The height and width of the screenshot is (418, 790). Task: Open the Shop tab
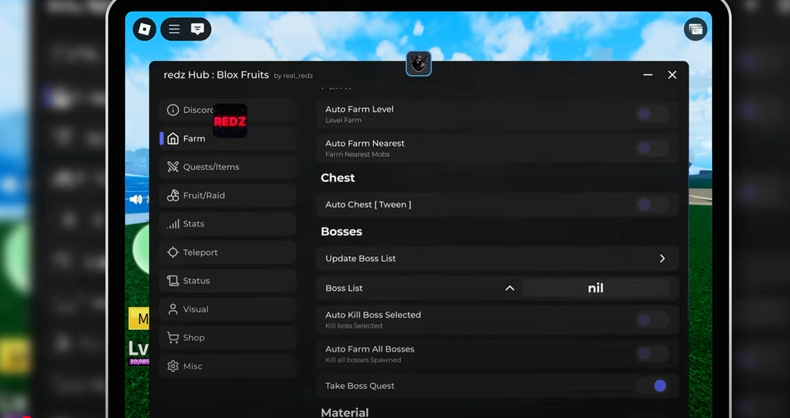click(228, 337)
